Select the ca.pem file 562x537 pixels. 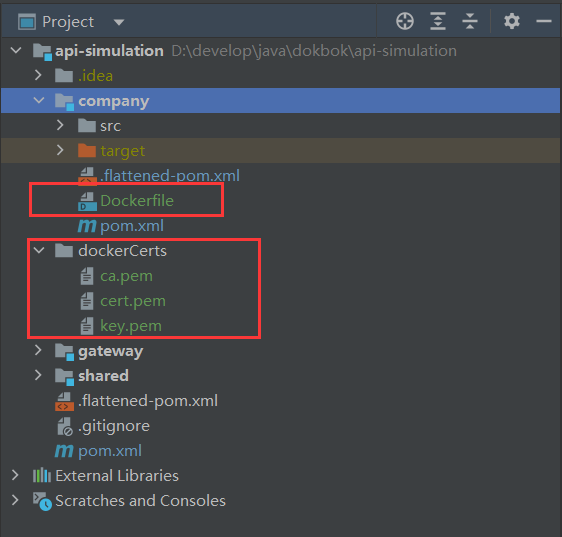[127, 276]
